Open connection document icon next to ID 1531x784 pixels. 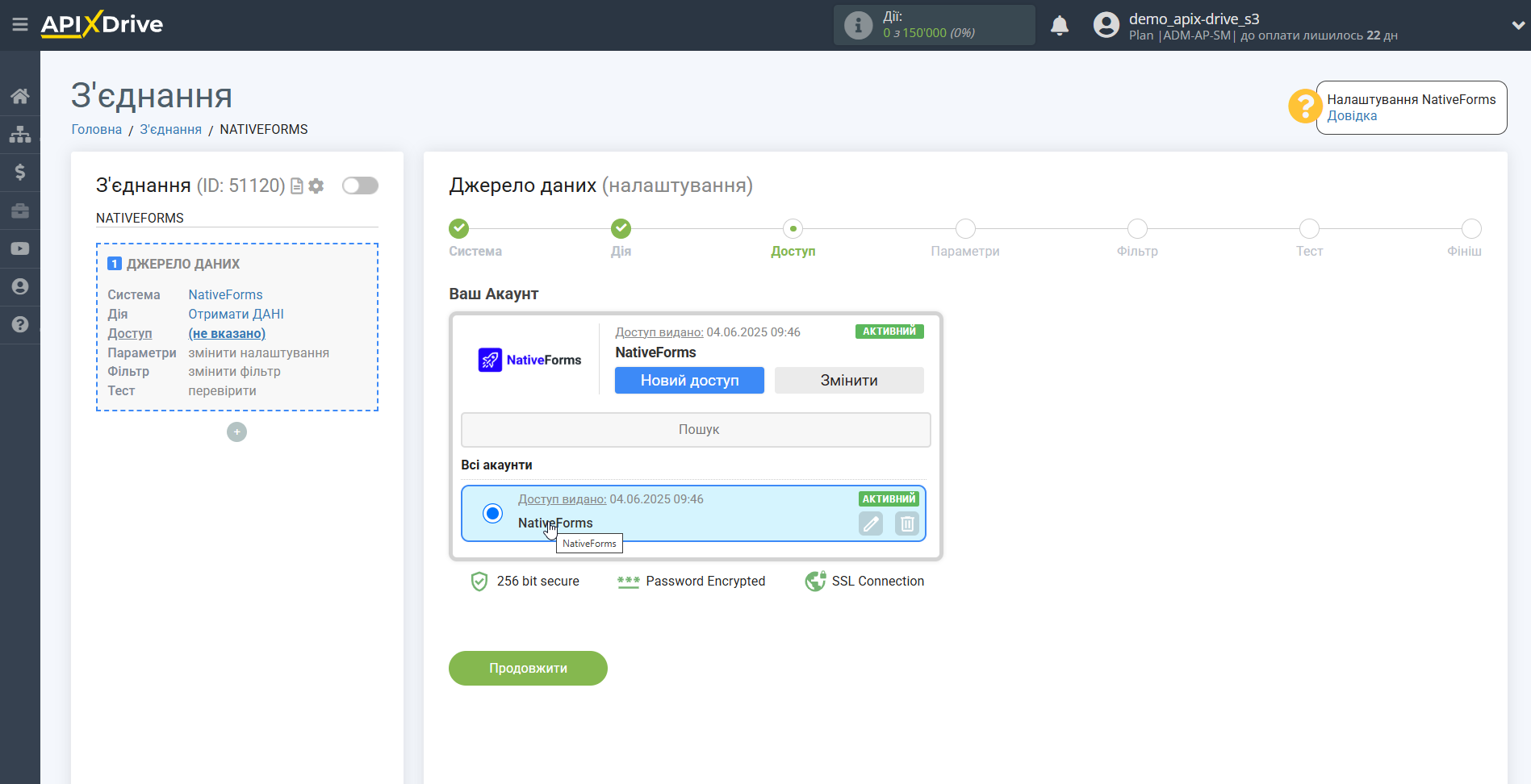(297, 186)
